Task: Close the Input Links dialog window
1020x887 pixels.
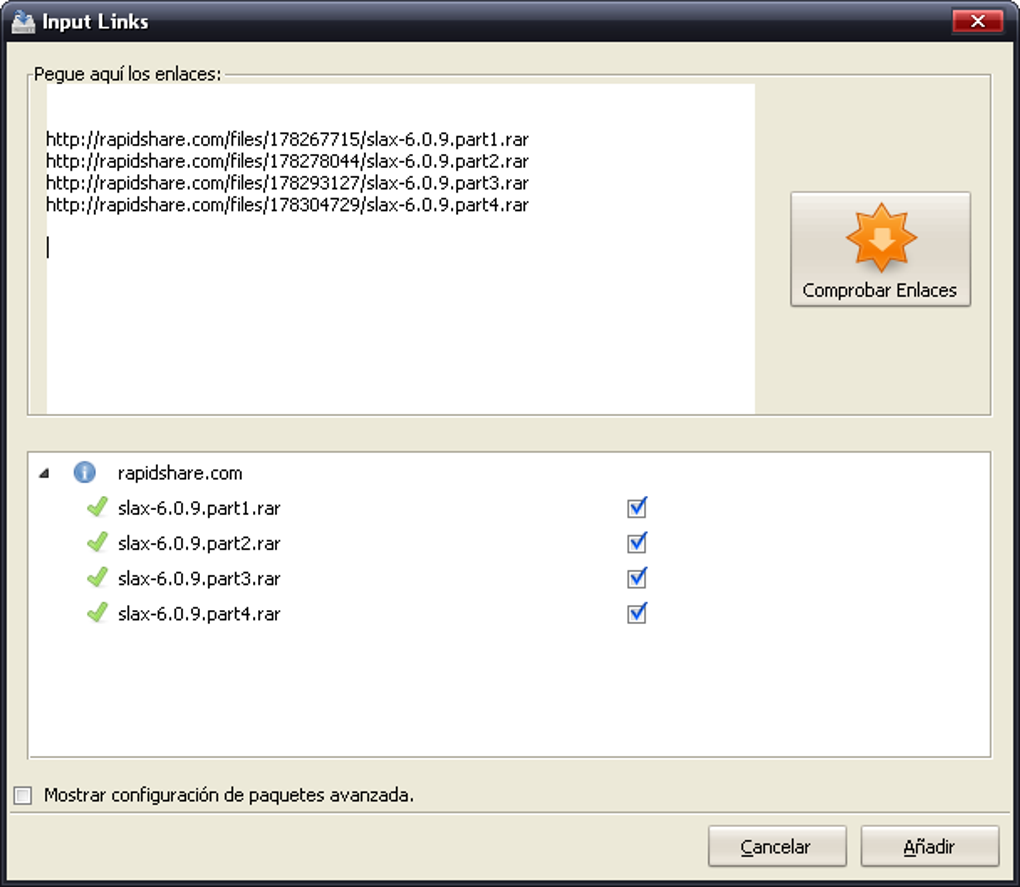Action: [977, 21]
